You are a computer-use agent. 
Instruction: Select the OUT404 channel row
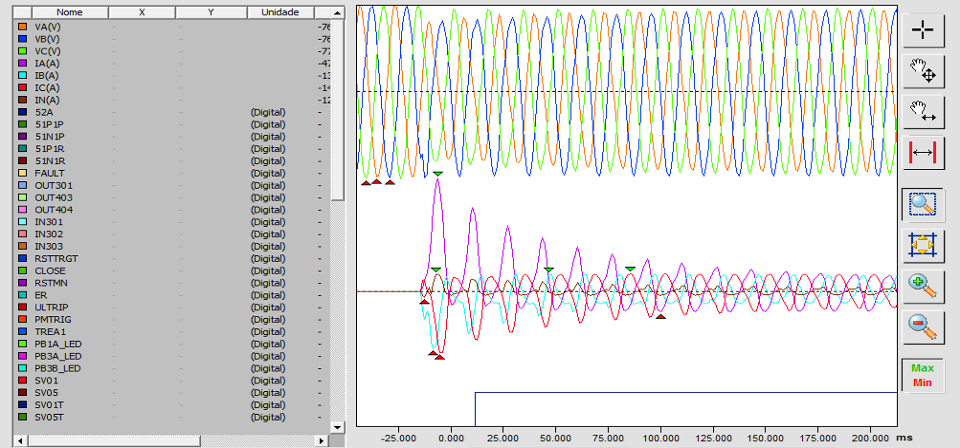171,210
